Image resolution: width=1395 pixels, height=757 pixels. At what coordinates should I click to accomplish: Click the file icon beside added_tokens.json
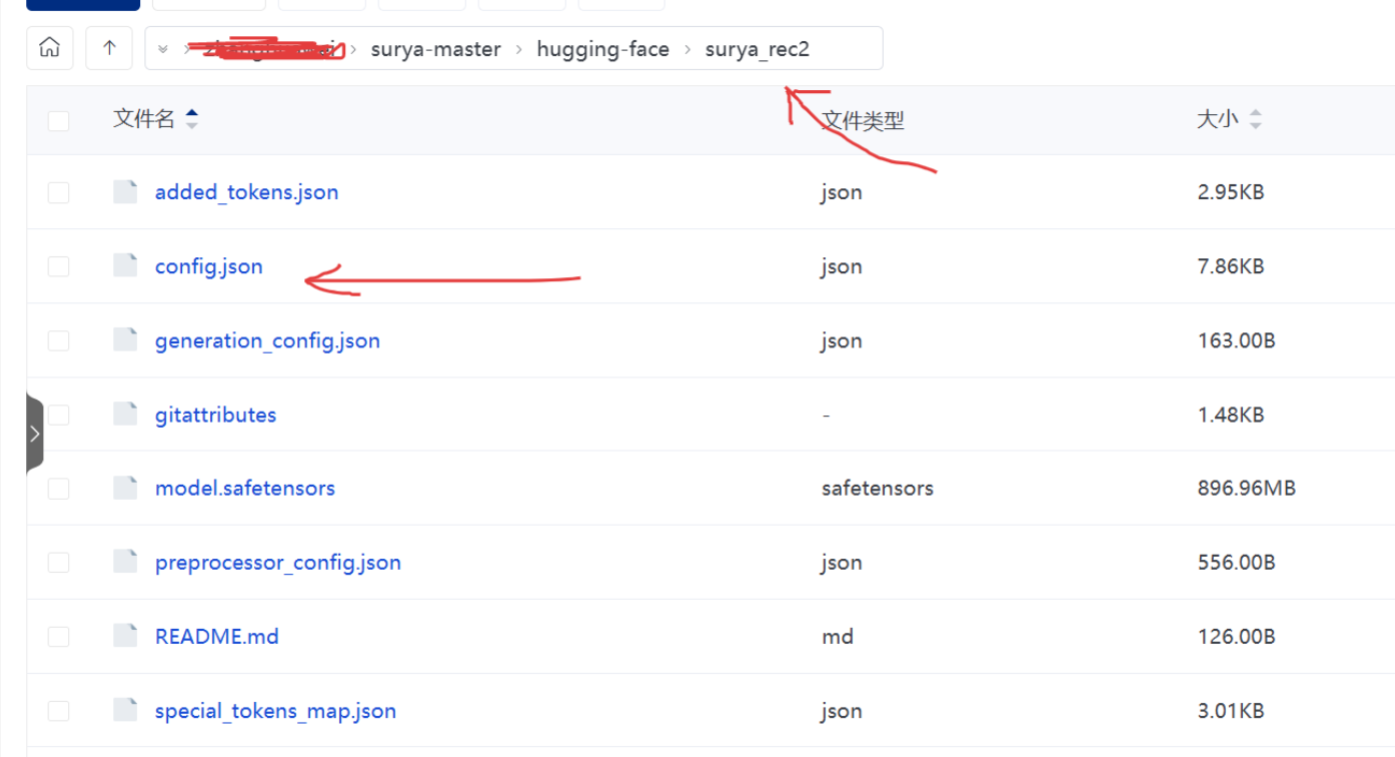coord(124,191)
